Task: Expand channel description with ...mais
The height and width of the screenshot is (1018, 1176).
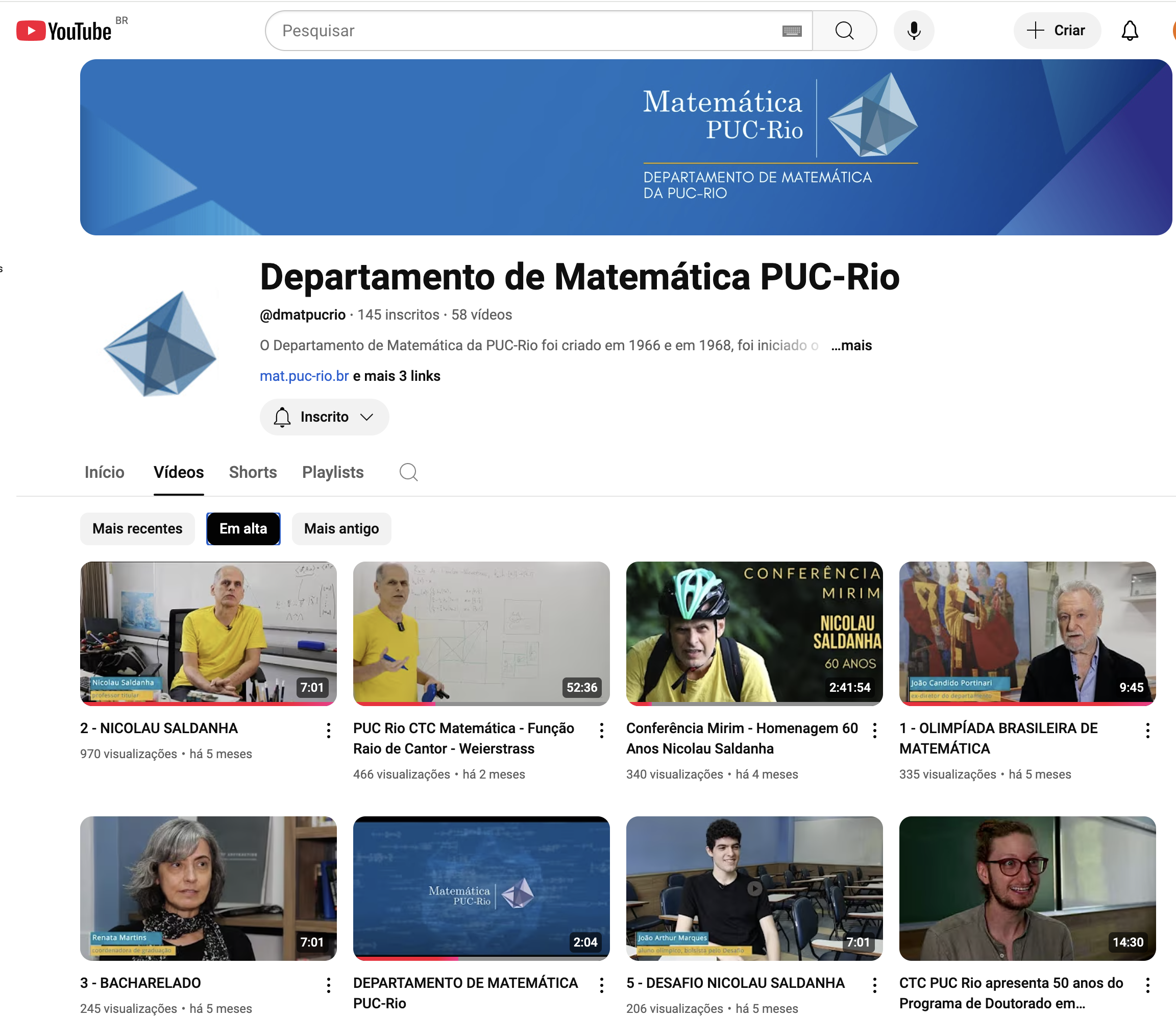Action: 851,346
